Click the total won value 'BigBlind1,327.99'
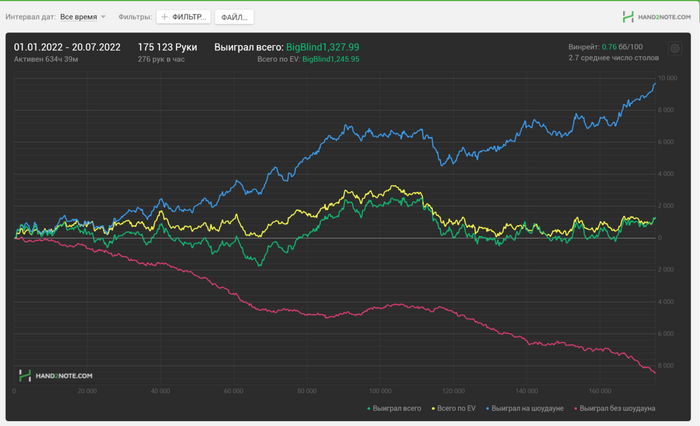This screenshot has height=426, width=700. coord(322,47)
